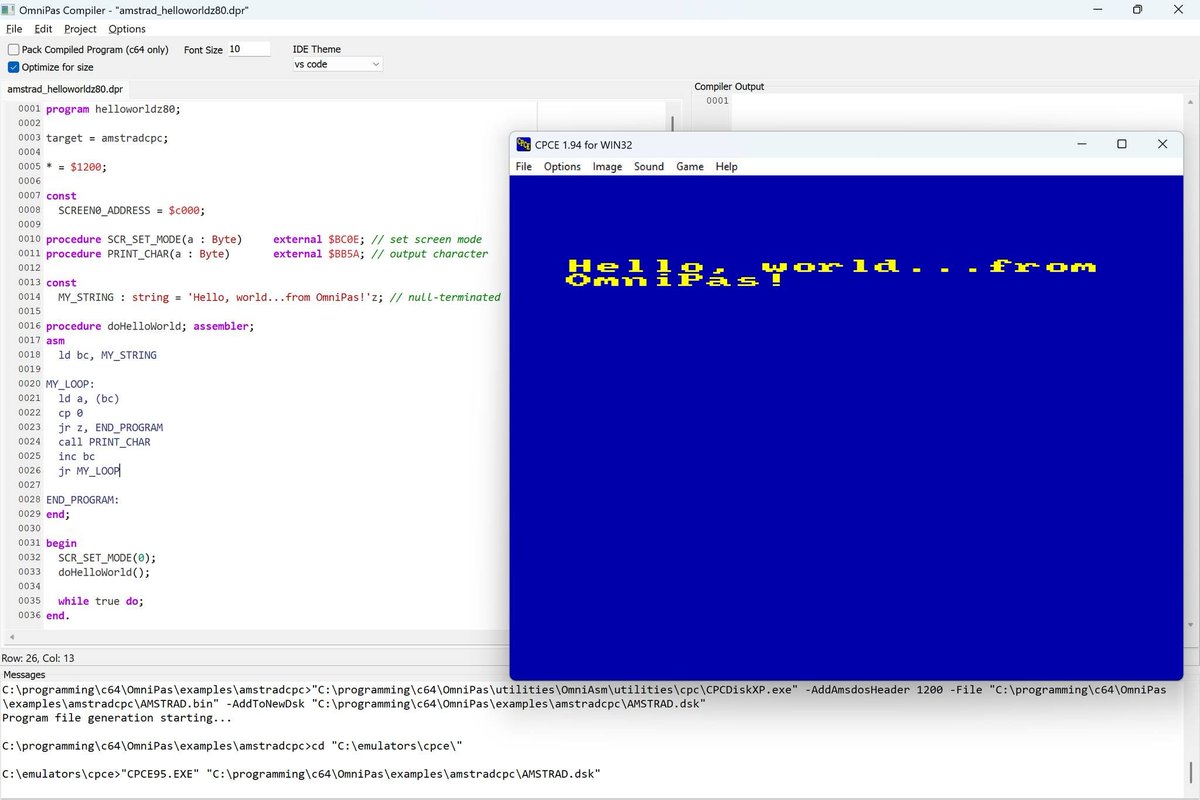The width and height of the screenshot is (1200, 800).
Task: Open the File menu in OmniPas
Action: pos(14,29)
